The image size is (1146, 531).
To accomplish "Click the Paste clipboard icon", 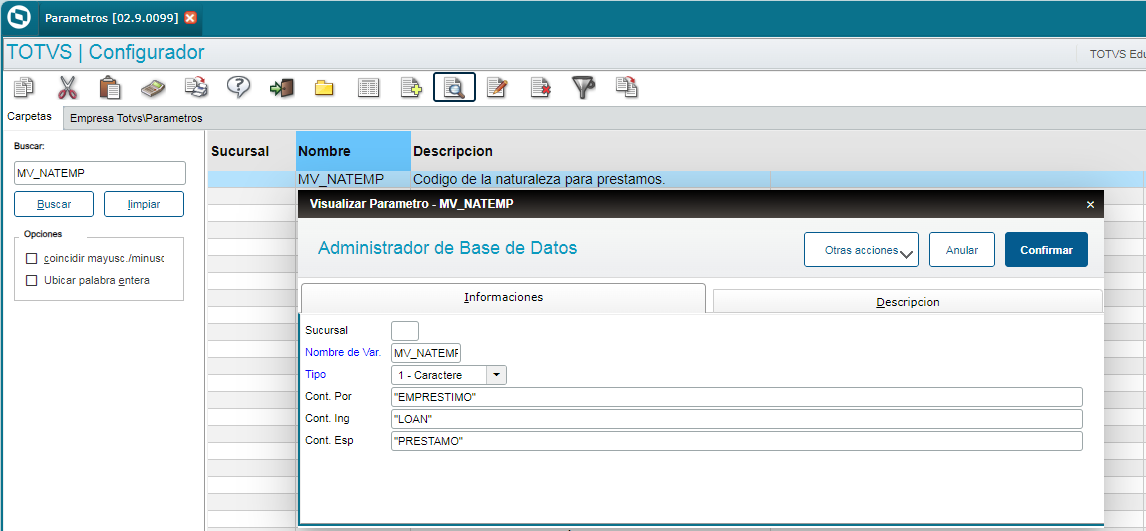I will [x=110, y=88].
